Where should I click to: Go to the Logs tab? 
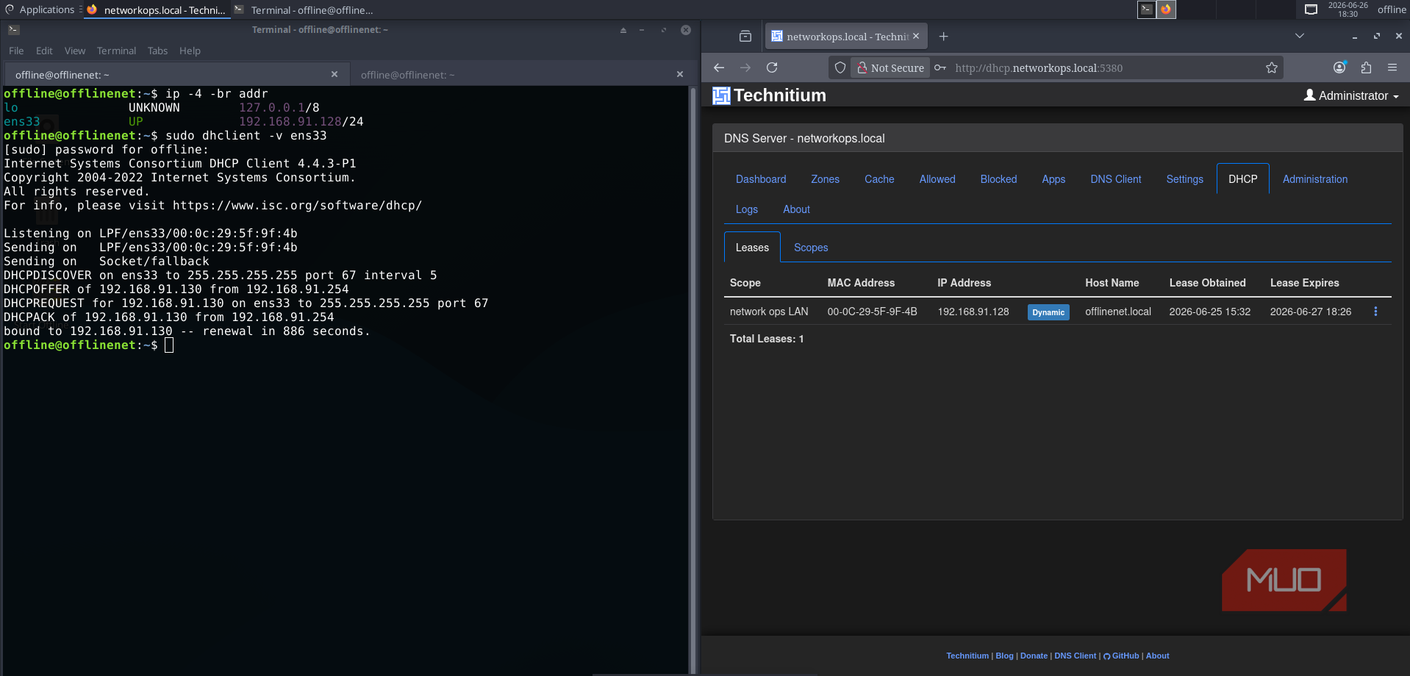click(747, 209)
